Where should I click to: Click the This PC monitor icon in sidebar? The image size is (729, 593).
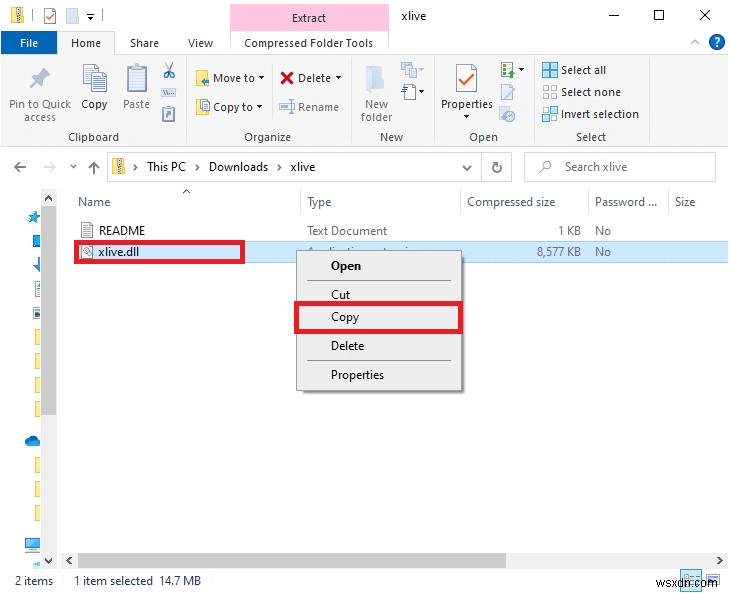point(32,544)
